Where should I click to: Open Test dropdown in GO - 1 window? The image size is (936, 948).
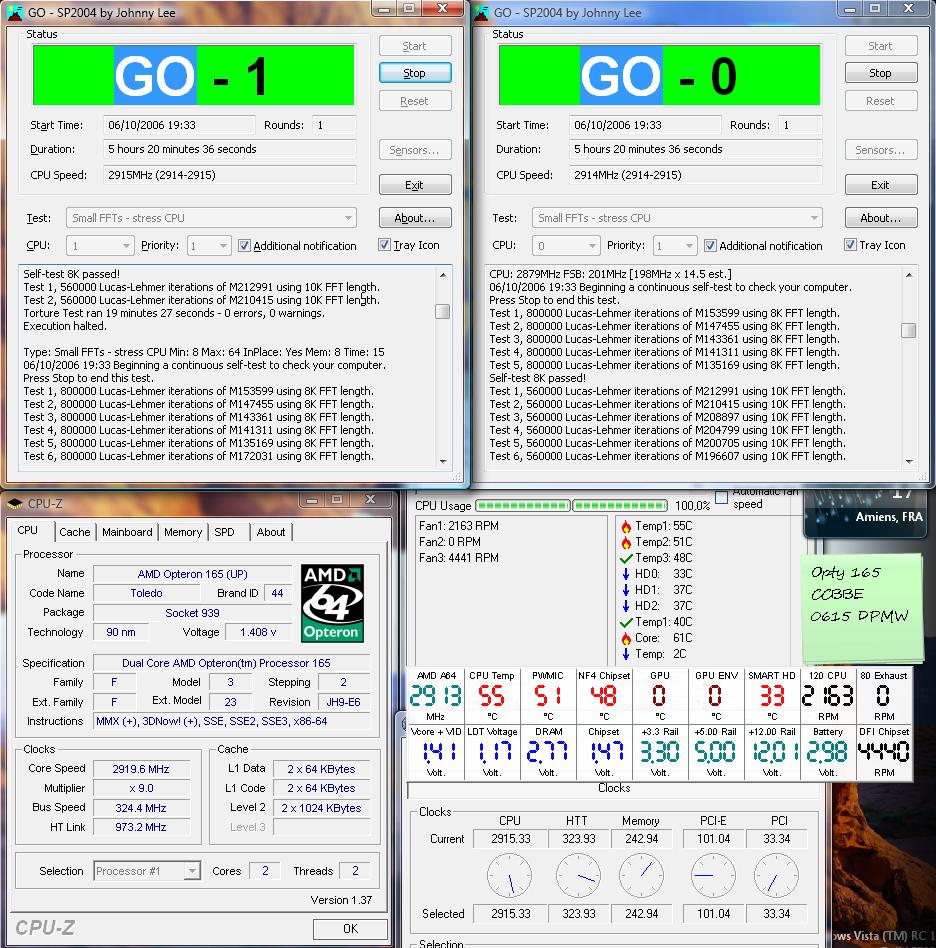click(x=211, y=218)
